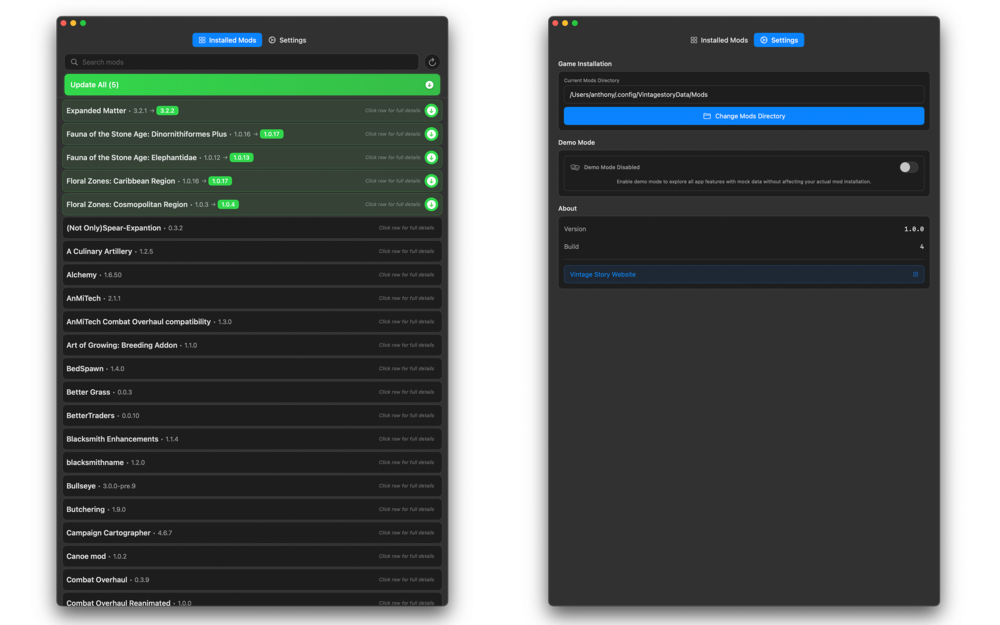The width and height of the screenshot is (1000, 625).
Task: Switch to Settings tab in left window
Action: point(287,40)
